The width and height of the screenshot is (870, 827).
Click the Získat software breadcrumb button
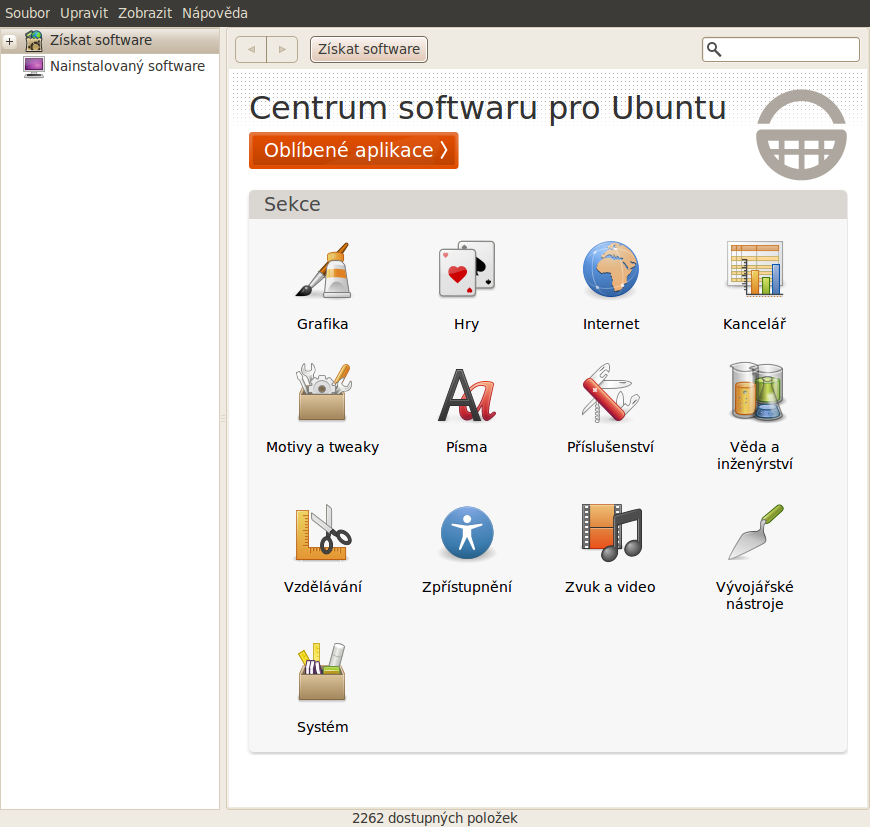pyautogui.click(x=369, y=49)
